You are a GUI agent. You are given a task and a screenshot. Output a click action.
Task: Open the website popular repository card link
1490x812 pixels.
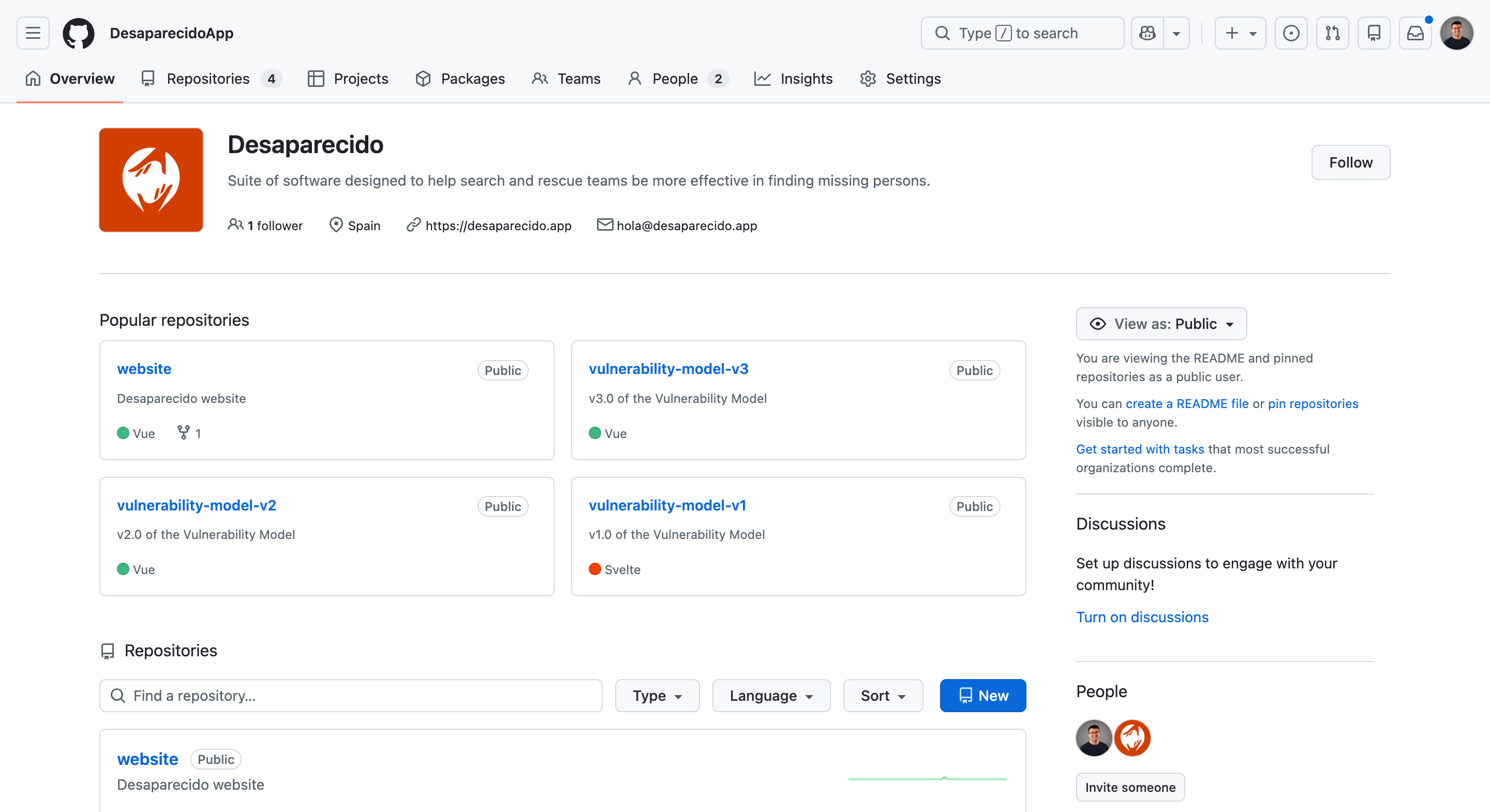pyautogui.click(x=144, y=369)
